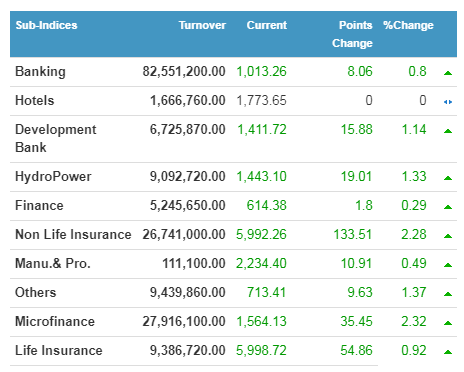This screenshot has width=464, height=372.
Task: Click the green up arrow in Non Life Insurance row
Action: pos(448,236)
